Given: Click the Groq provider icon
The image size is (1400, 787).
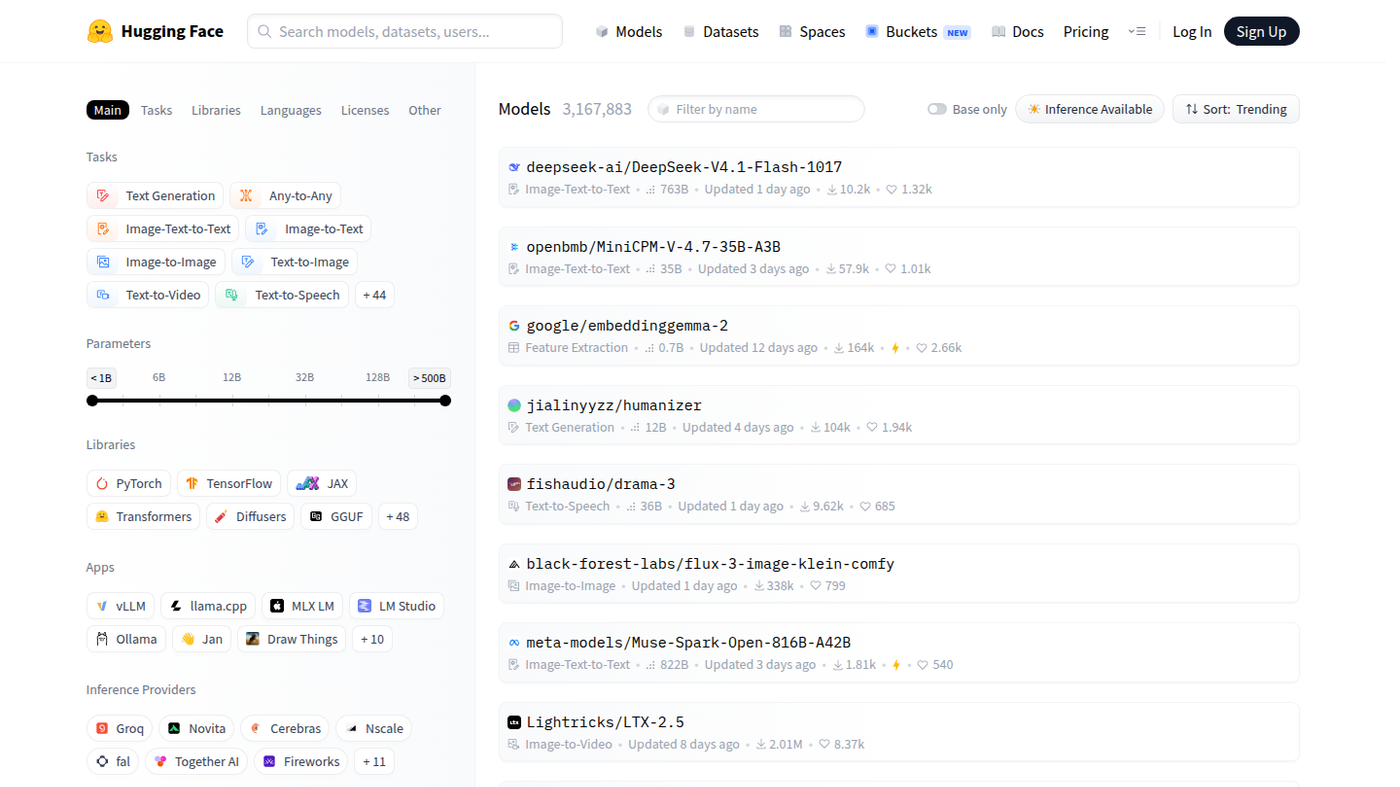Looking at the screenshot, I should 102,729.
